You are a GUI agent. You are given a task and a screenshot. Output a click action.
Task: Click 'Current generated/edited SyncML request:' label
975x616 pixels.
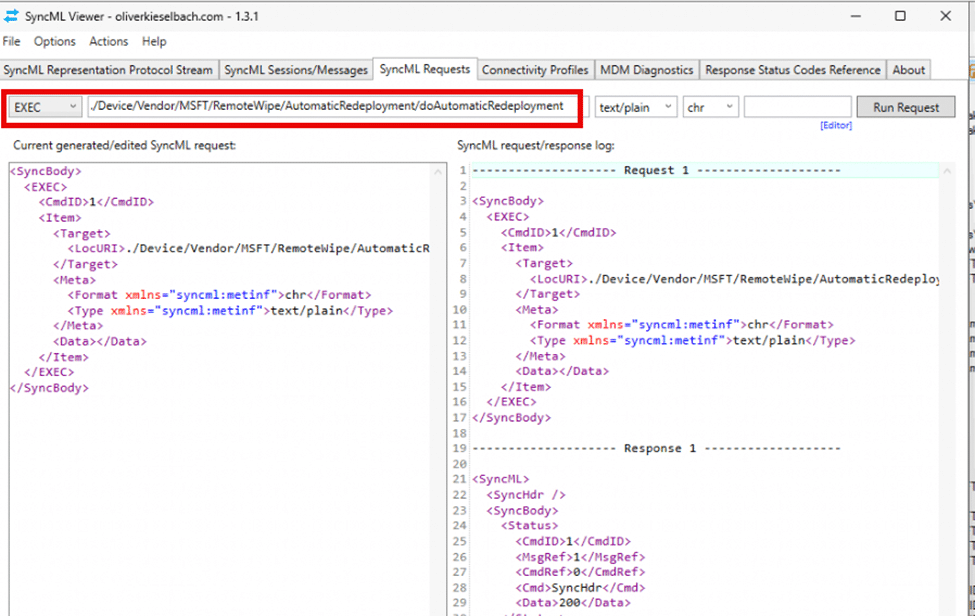click(x=124, y=145)
